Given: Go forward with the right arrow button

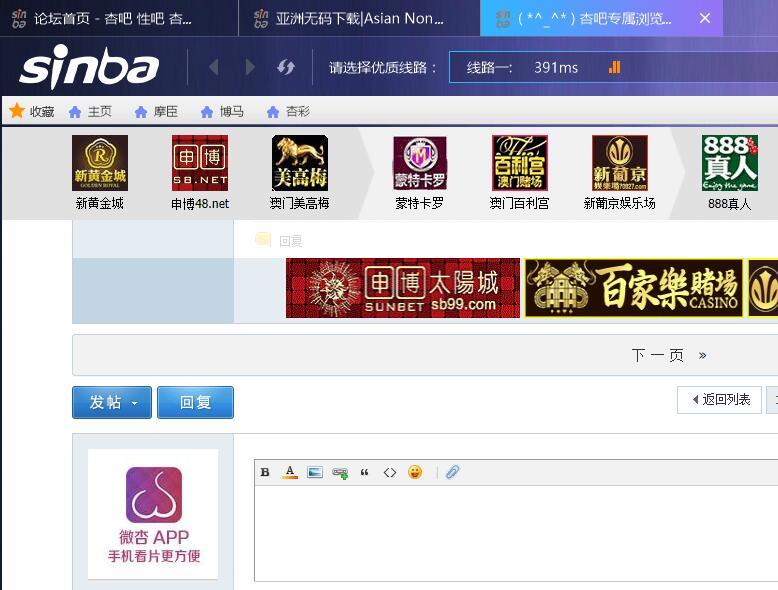Looking at the screenshot, I should point(250,67).
